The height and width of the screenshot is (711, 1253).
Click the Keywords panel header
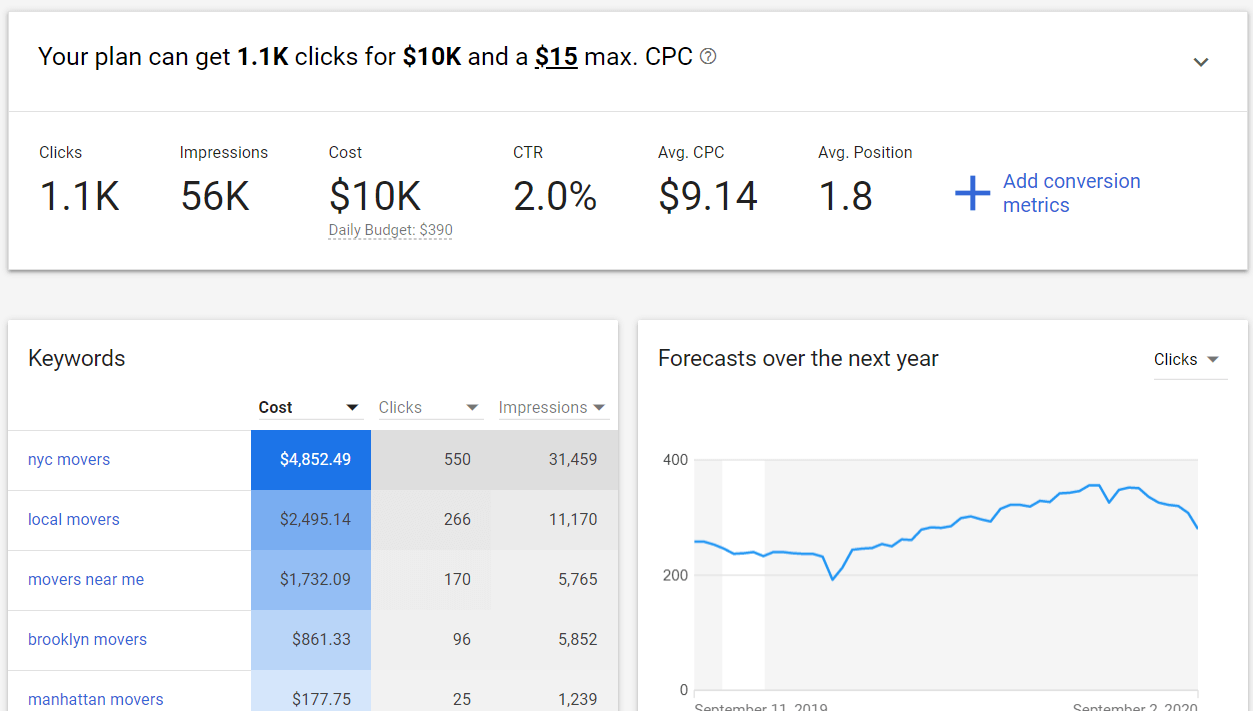76,358
